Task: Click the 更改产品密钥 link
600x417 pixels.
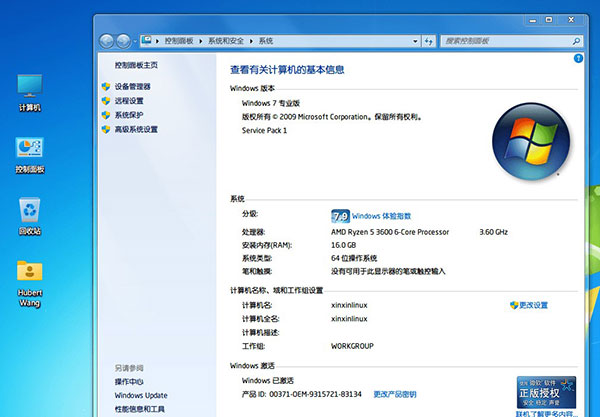Action: [x=394, y=394]
